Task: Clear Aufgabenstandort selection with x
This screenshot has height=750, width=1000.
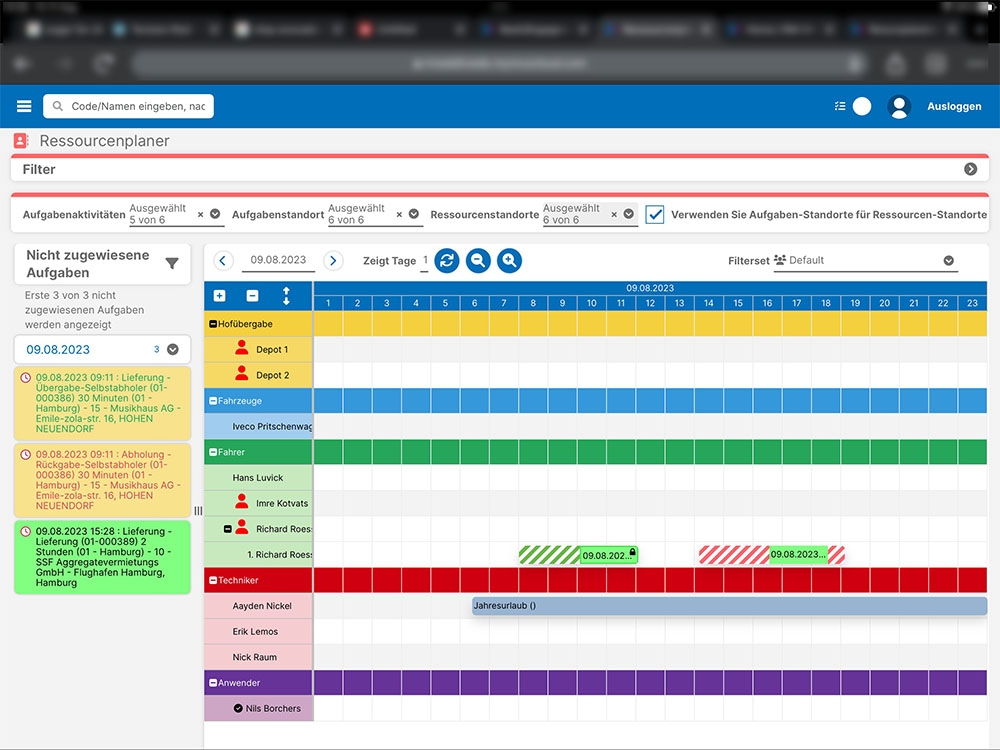Action: [399, 214]
